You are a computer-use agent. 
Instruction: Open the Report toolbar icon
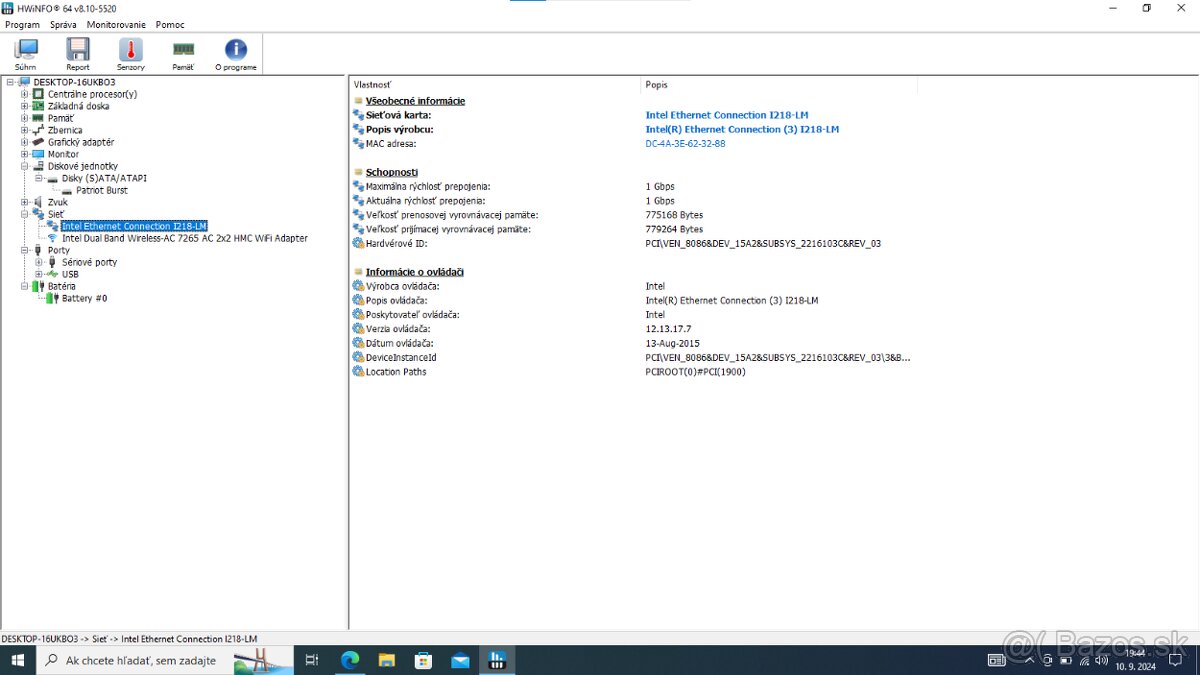point(77,52)
